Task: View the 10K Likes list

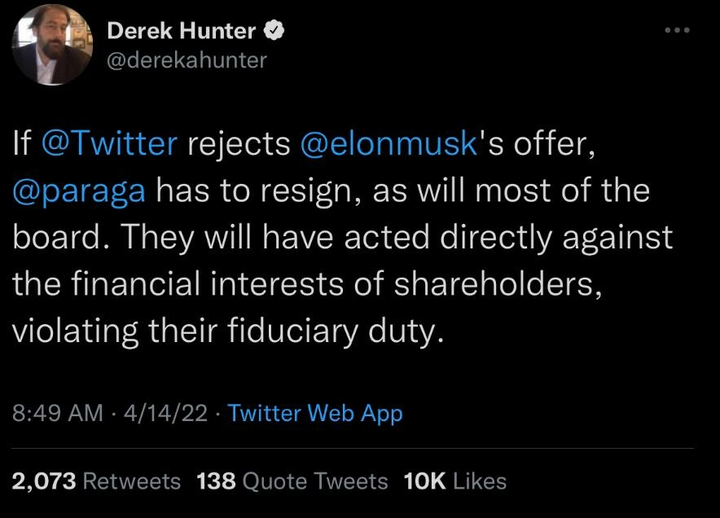Action: (x=454, y=481)
